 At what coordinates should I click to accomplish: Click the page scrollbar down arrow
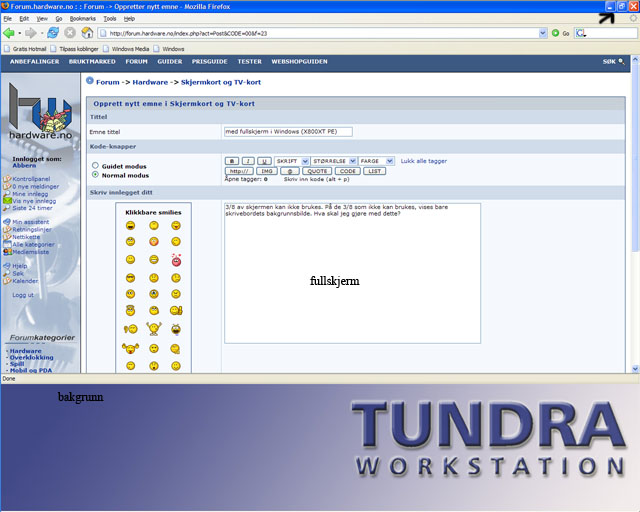coord(635,369)
